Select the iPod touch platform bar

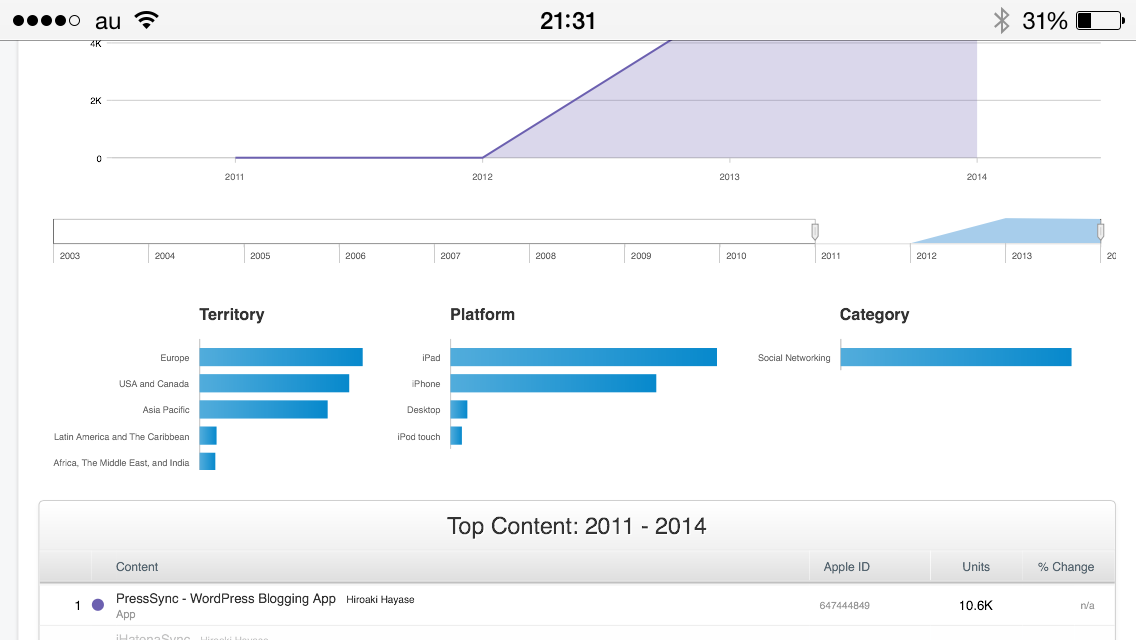[456, 436]
